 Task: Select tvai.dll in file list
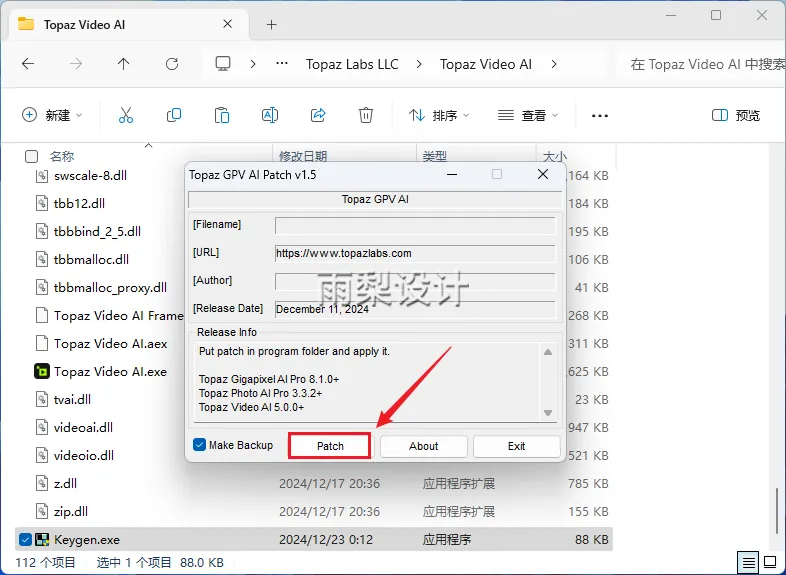(72, 400)
